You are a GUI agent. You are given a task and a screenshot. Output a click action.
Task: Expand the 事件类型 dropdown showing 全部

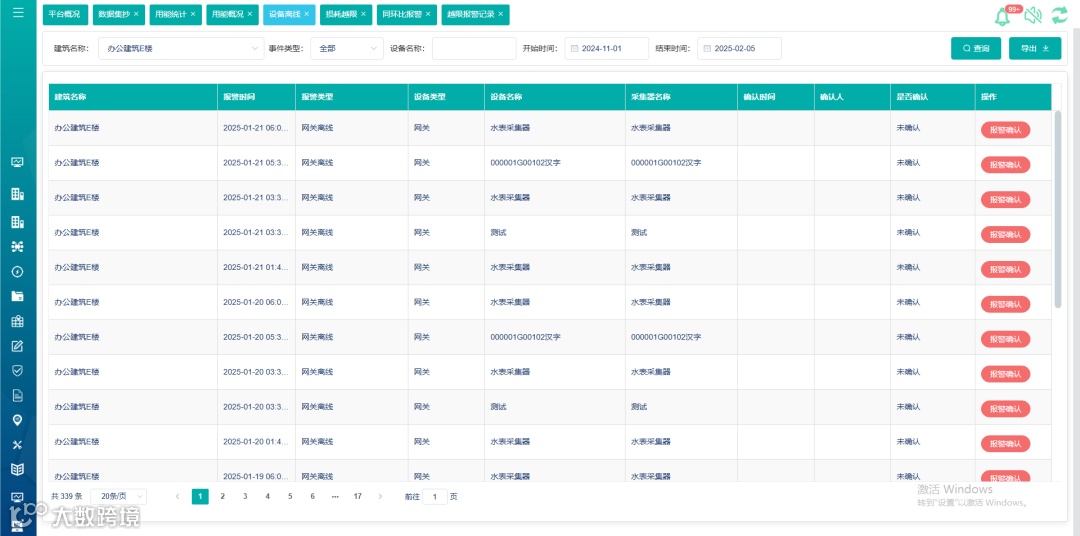(x=347, y=49)
